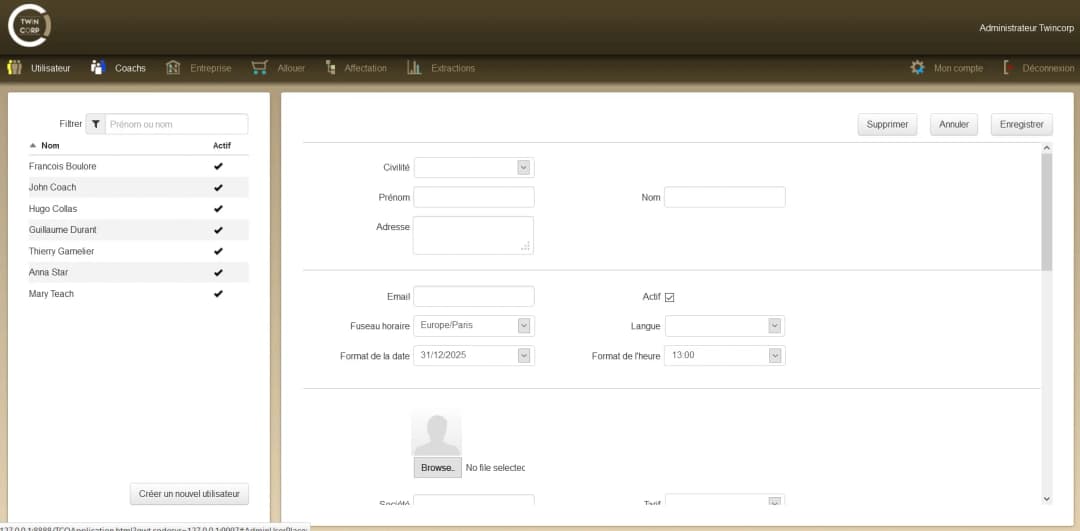Click the Allouer shopping cart icon

260,68
